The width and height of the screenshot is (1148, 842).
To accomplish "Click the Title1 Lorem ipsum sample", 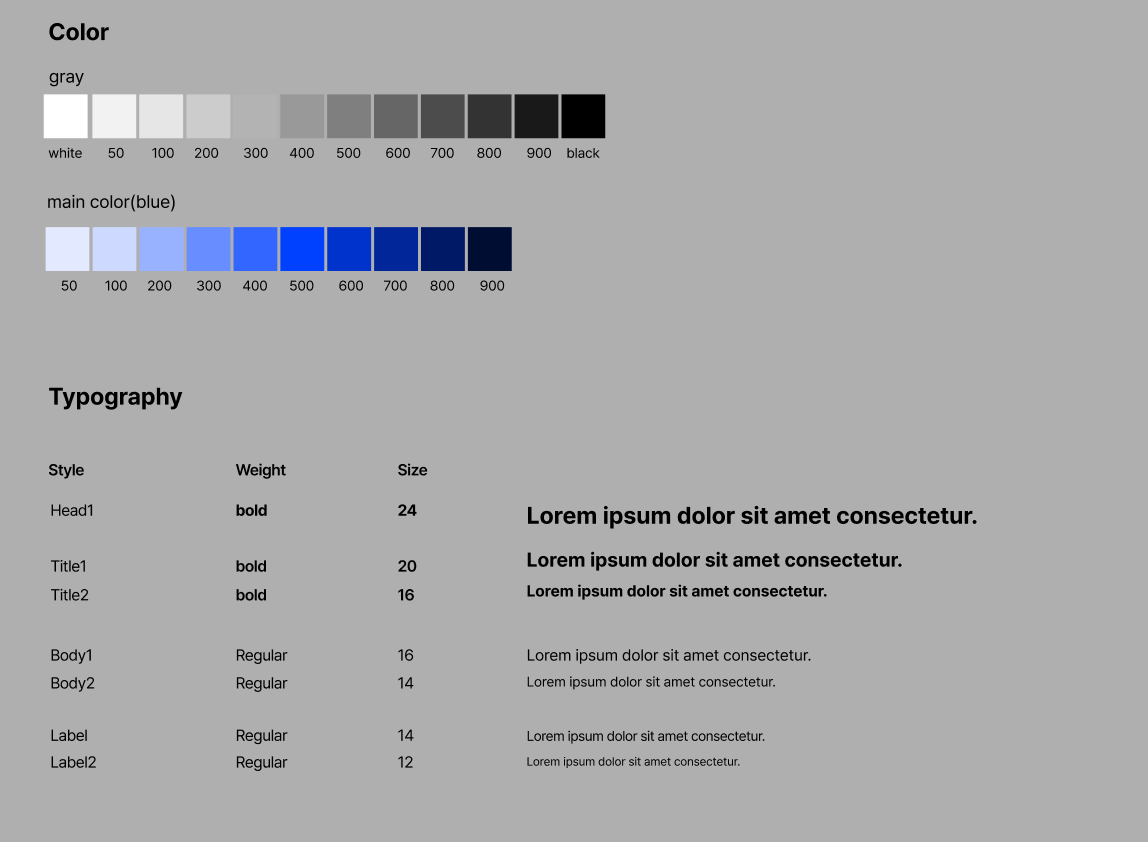I will [714, 560].
